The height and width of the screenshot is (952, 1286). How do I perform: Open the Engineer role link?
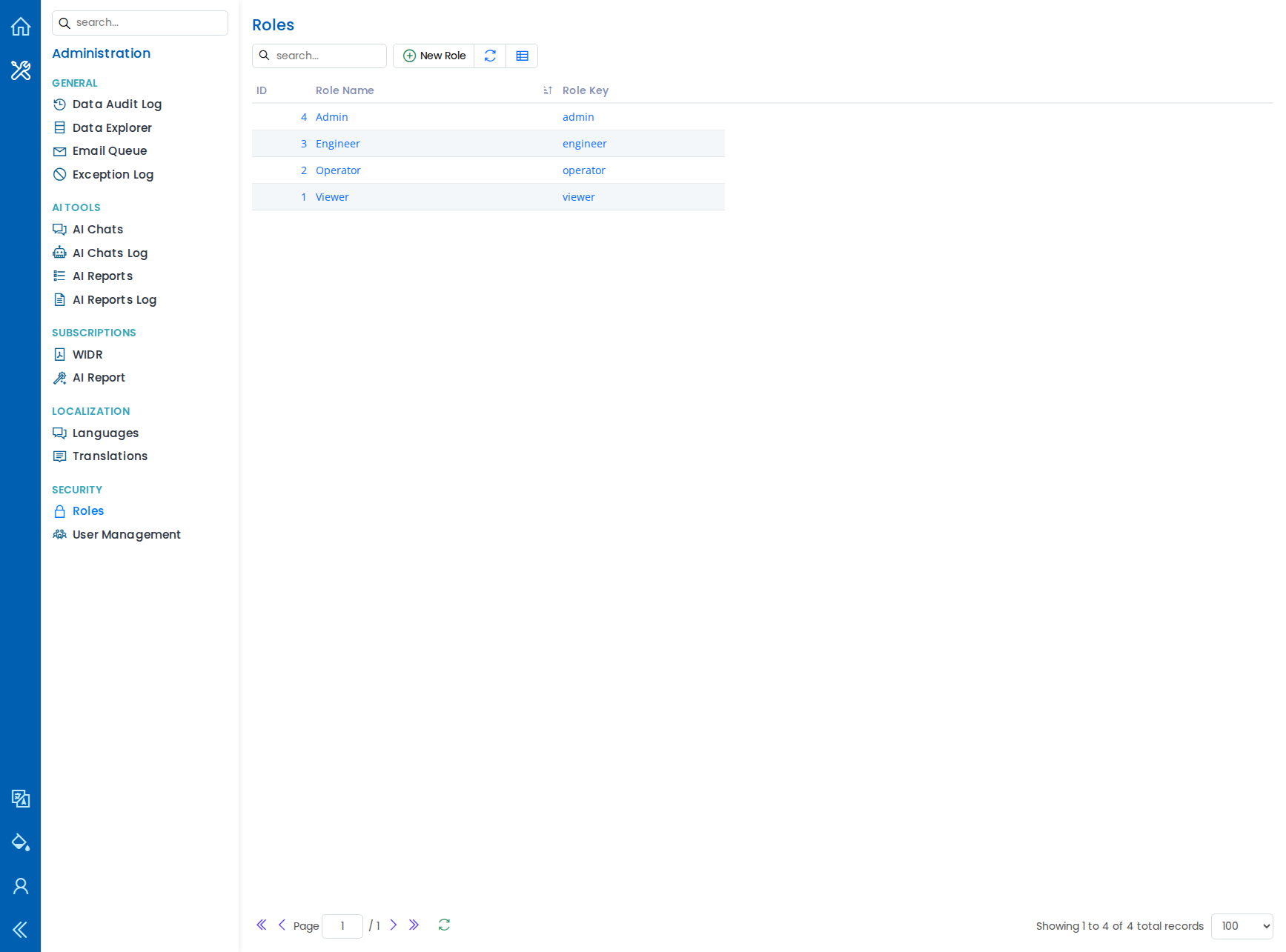[337, 144]
